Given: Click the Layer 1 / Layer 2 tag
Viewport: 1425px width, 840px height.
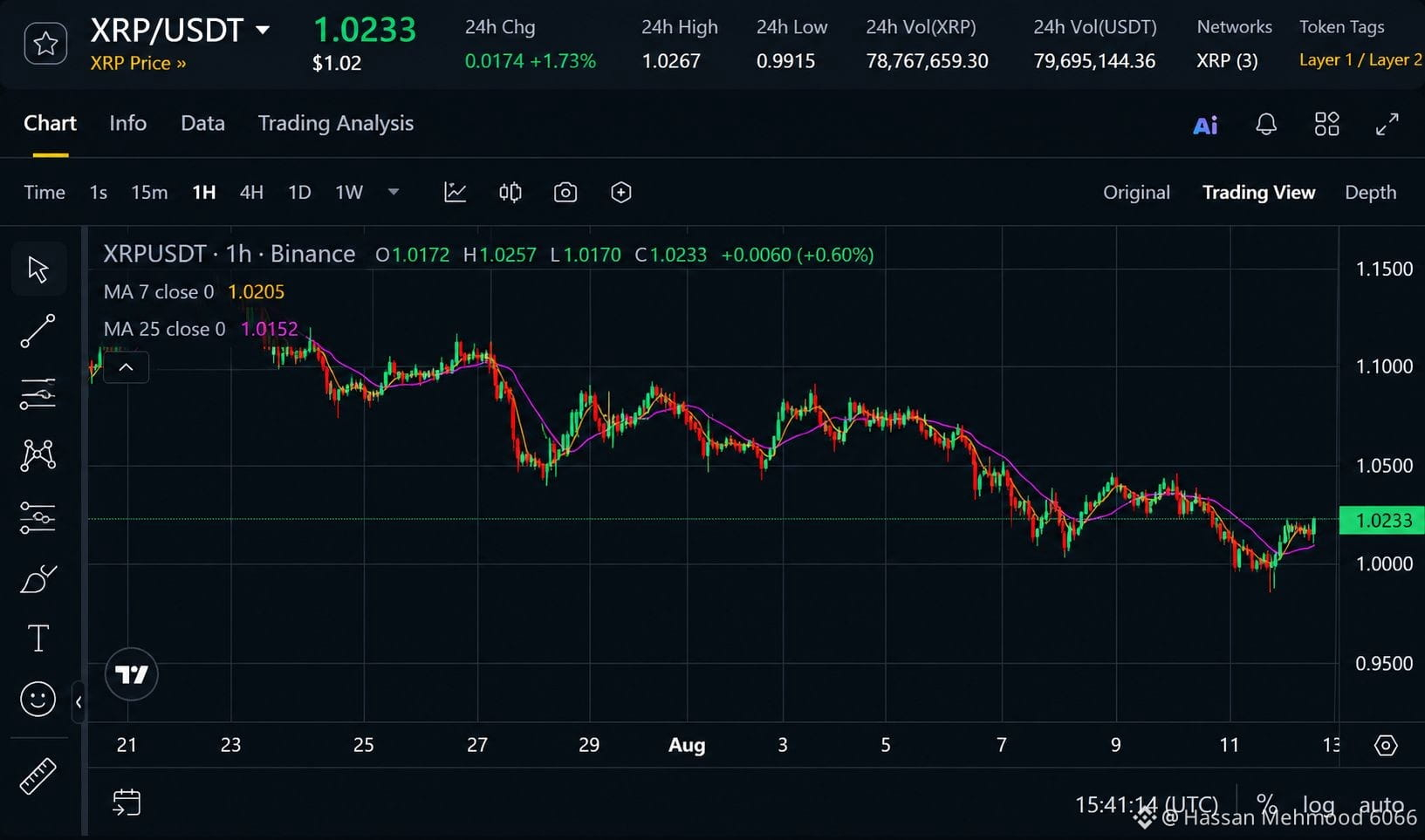Looking at the screenshot, I should click(x=1360, y=60).
